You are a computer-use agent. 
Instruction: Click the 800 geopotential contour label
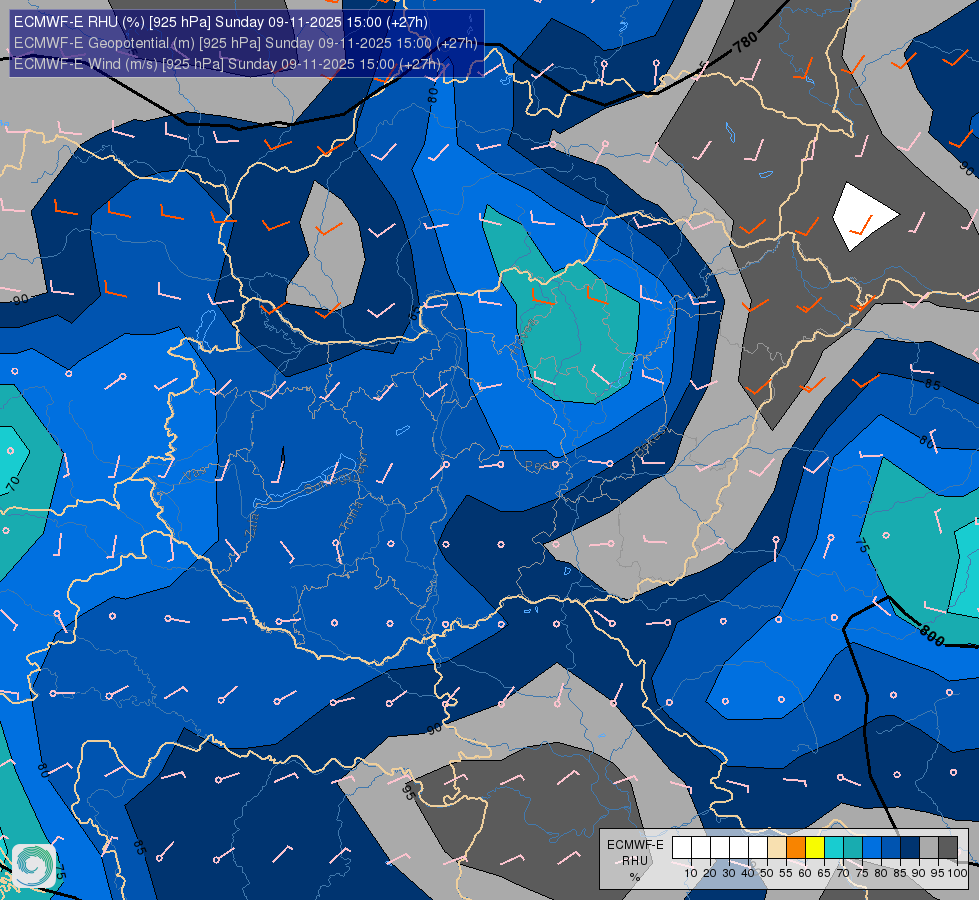(x=932, y=636)
